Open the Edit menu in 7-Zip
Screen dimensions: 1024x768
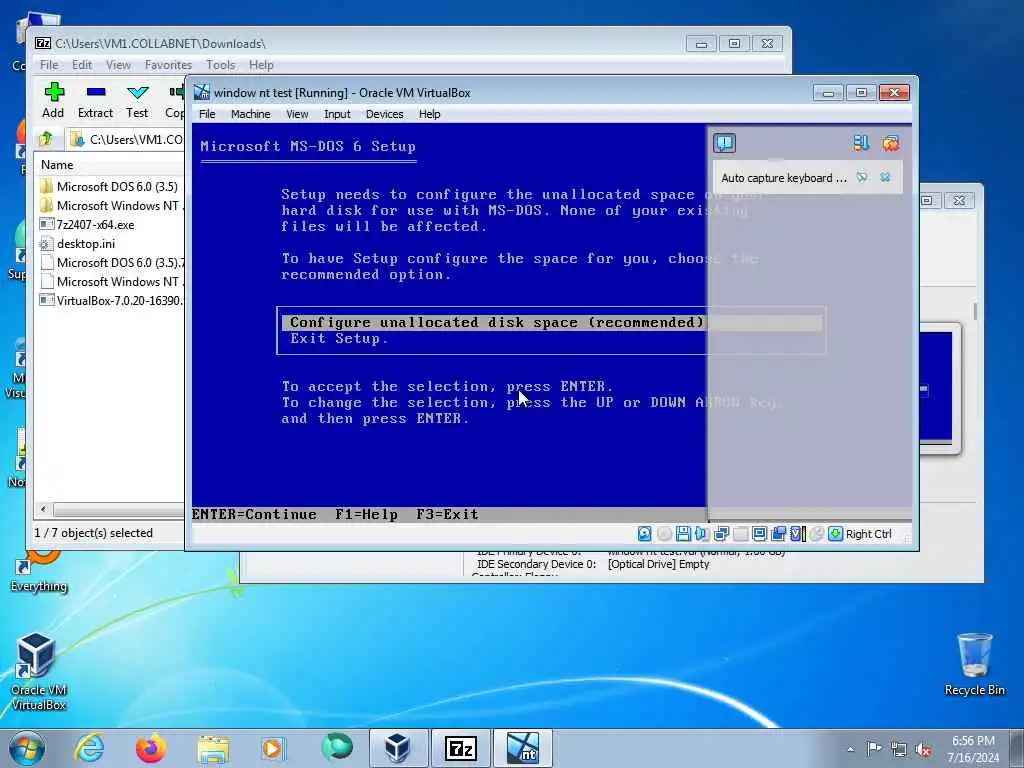click(x=82, y=65)
